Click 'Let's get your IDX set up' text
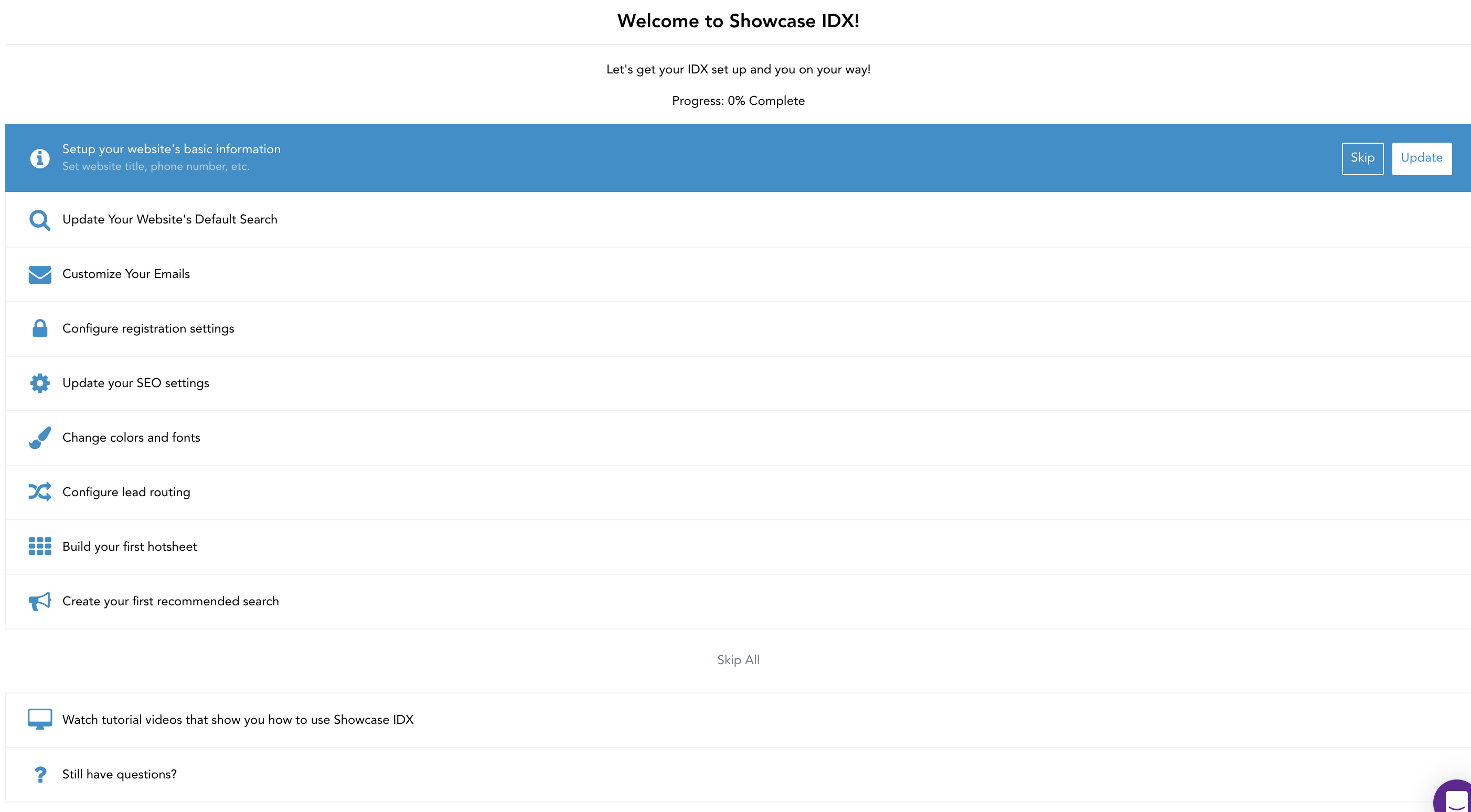The image size is (1471, 812). pyautogui.click(x=738, y=70)
